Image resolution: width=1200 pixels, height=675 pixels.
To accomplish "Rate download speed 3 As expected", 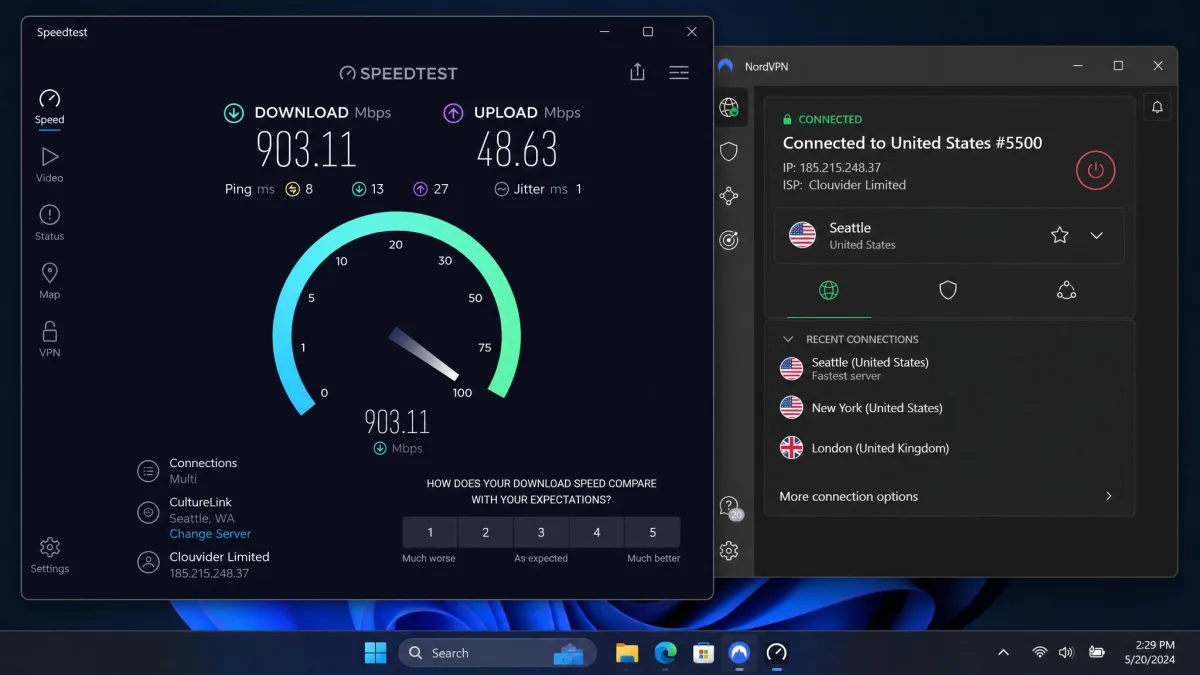I will tap(541, 532).
